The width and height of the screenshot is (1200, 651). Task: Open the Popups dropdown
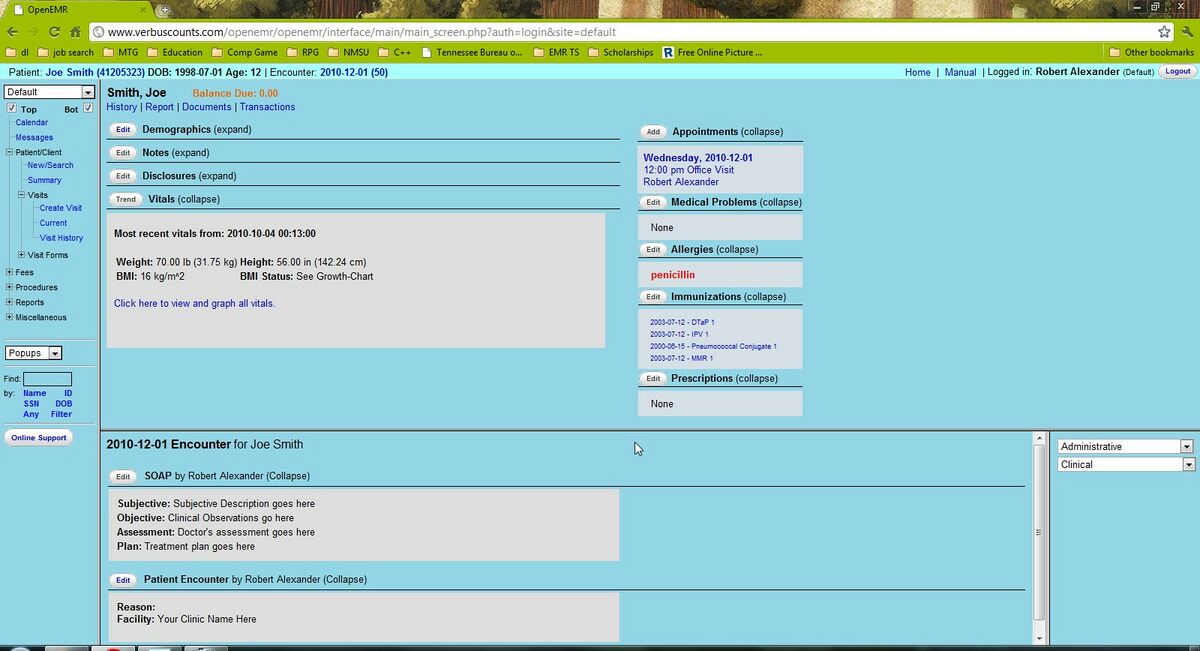(x=33, y=352)
